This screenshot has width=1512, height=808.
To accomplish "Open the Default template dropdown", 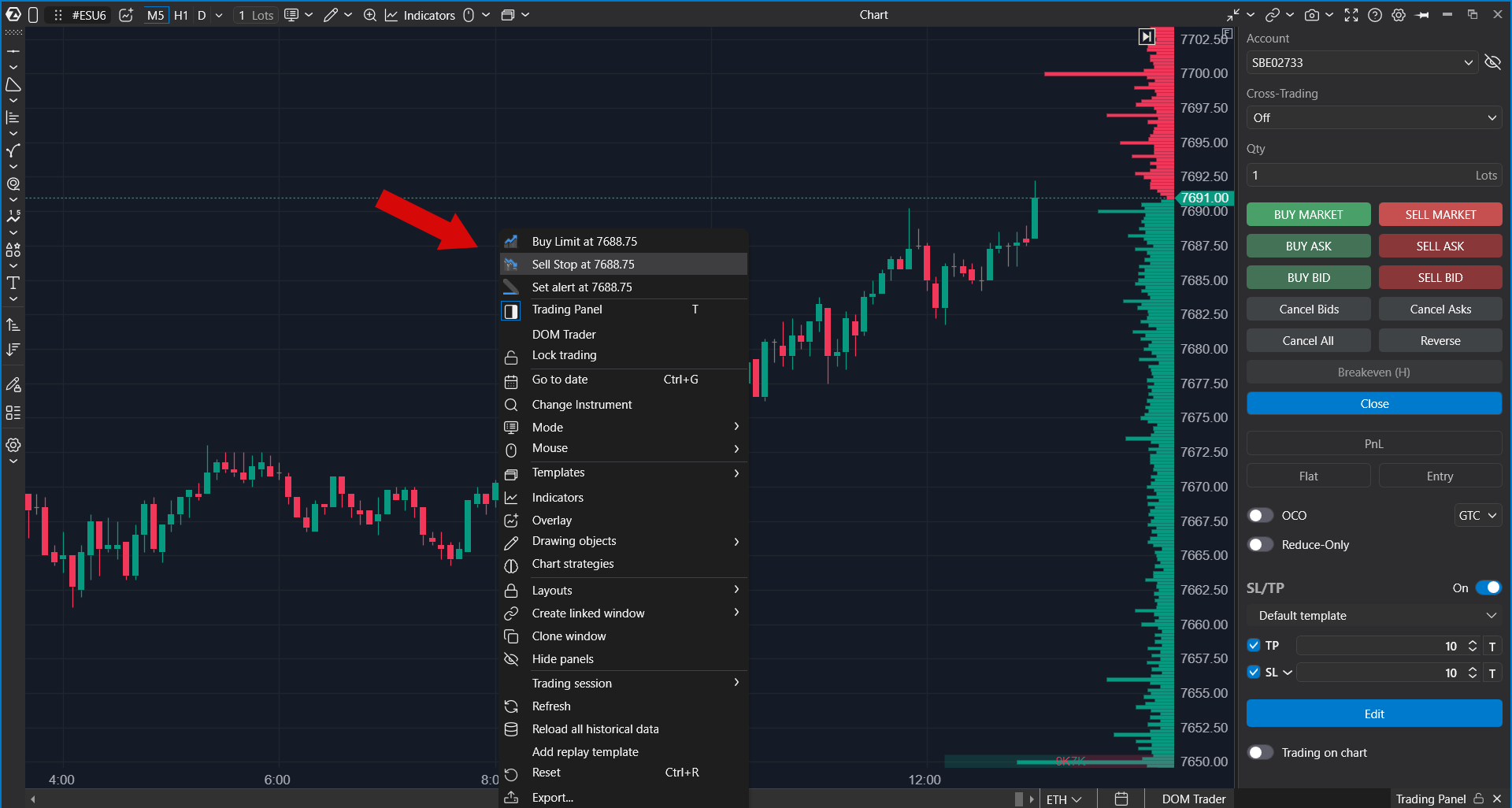I will tap(1374, 615).
